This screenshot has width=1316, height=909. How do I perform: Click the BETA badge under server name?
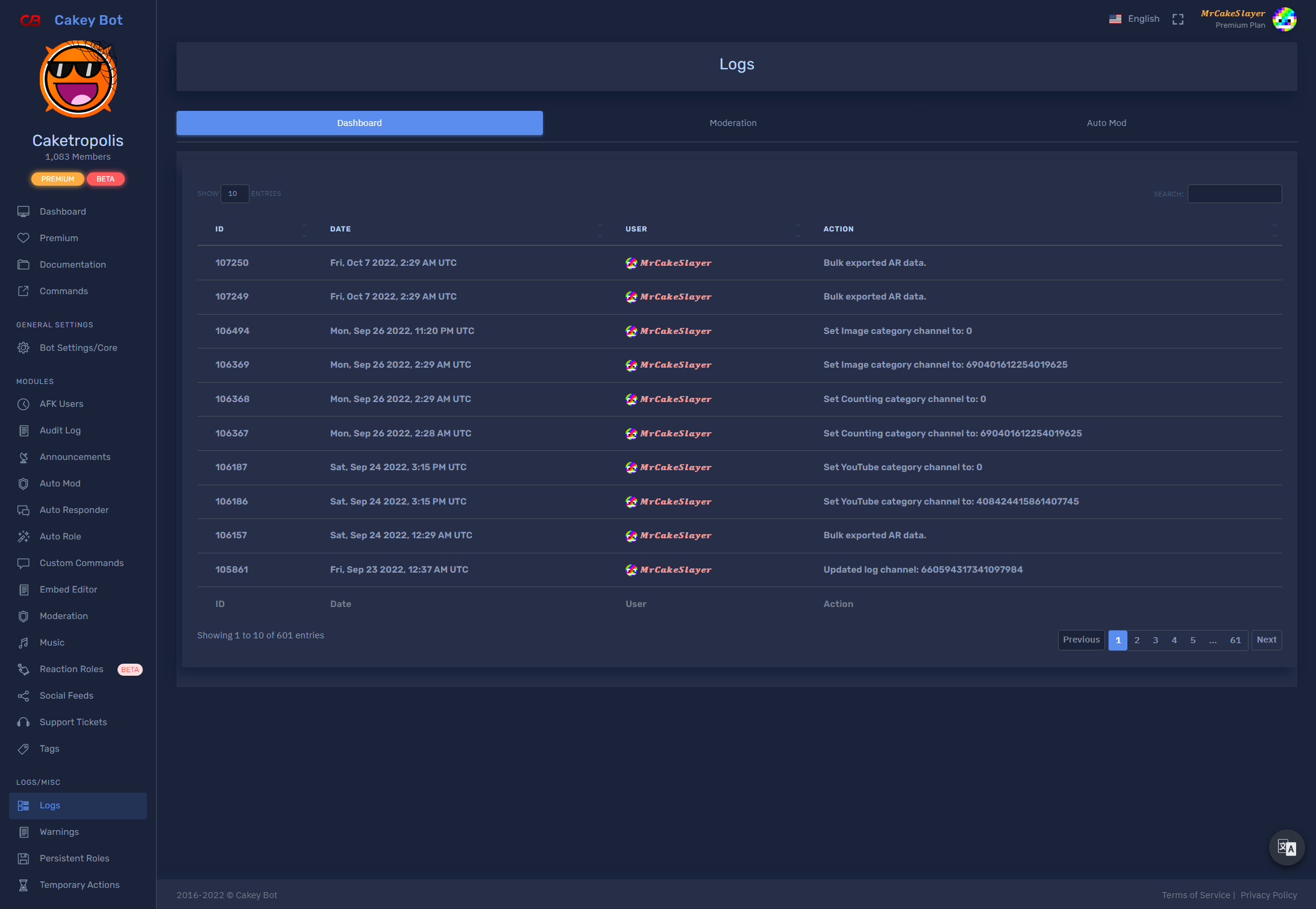point(105,179)
